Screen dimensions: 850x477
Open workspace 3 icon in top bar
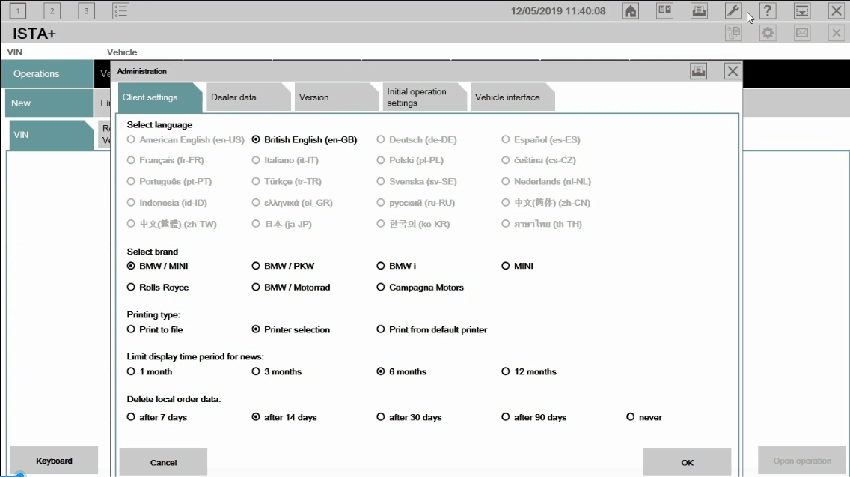[86, 10]
